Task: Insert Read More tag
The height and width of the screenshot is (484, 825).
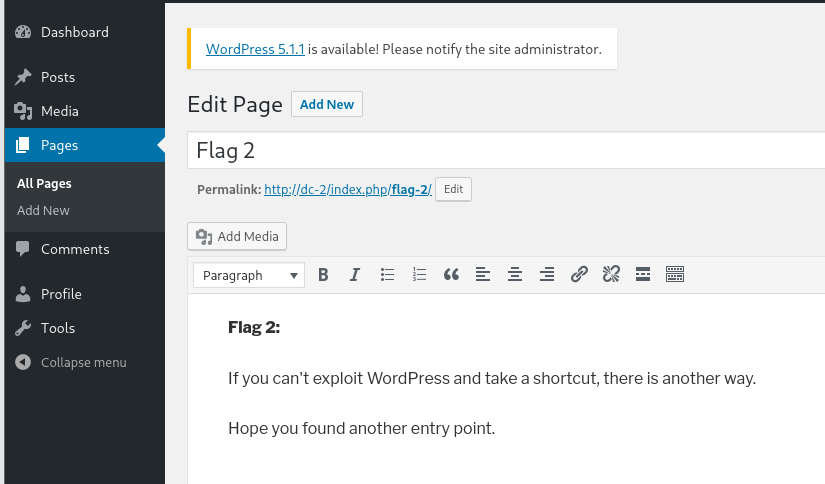Action: 643,275
